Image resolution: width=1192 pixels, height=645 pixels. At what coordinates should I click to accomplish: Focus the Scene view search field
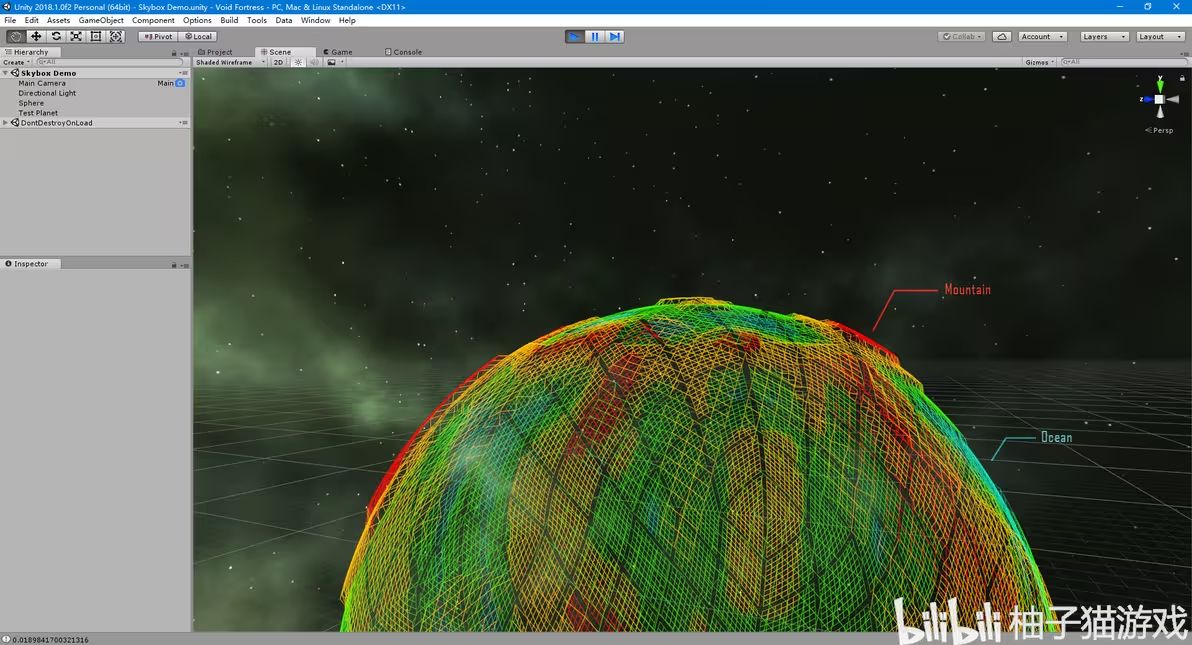click(1123, 62)
